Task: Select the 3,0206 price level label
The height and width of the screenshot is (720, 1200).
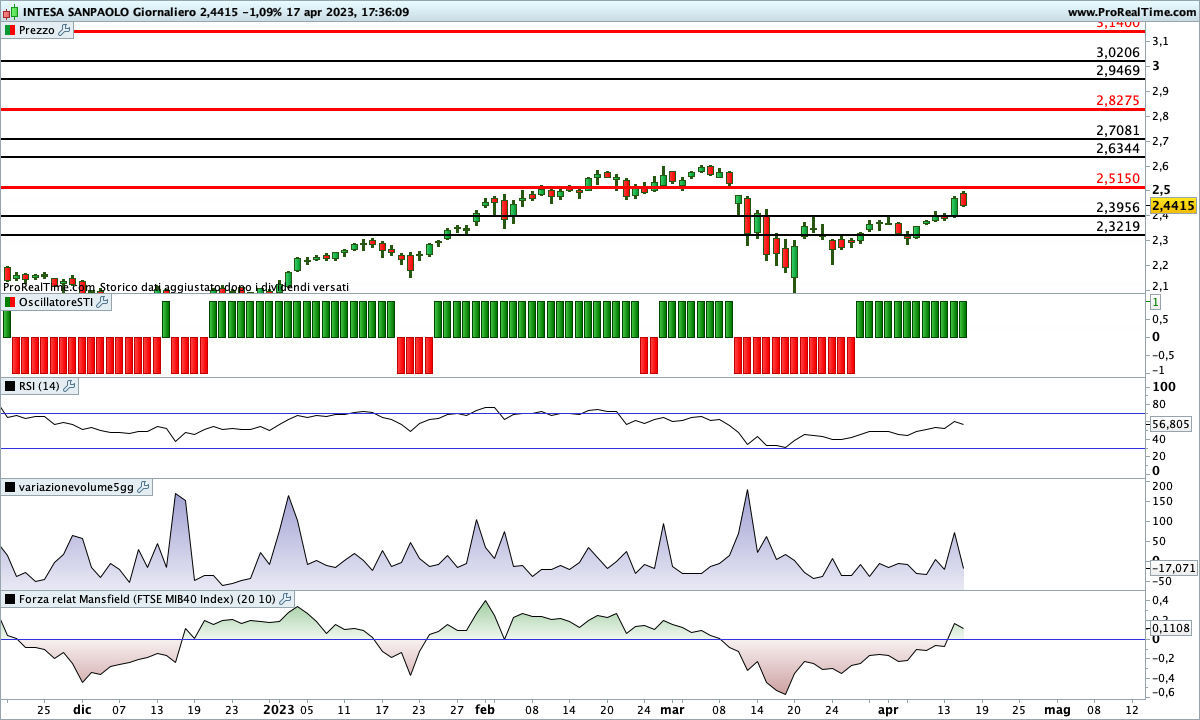Action: tap(1118, 52)
